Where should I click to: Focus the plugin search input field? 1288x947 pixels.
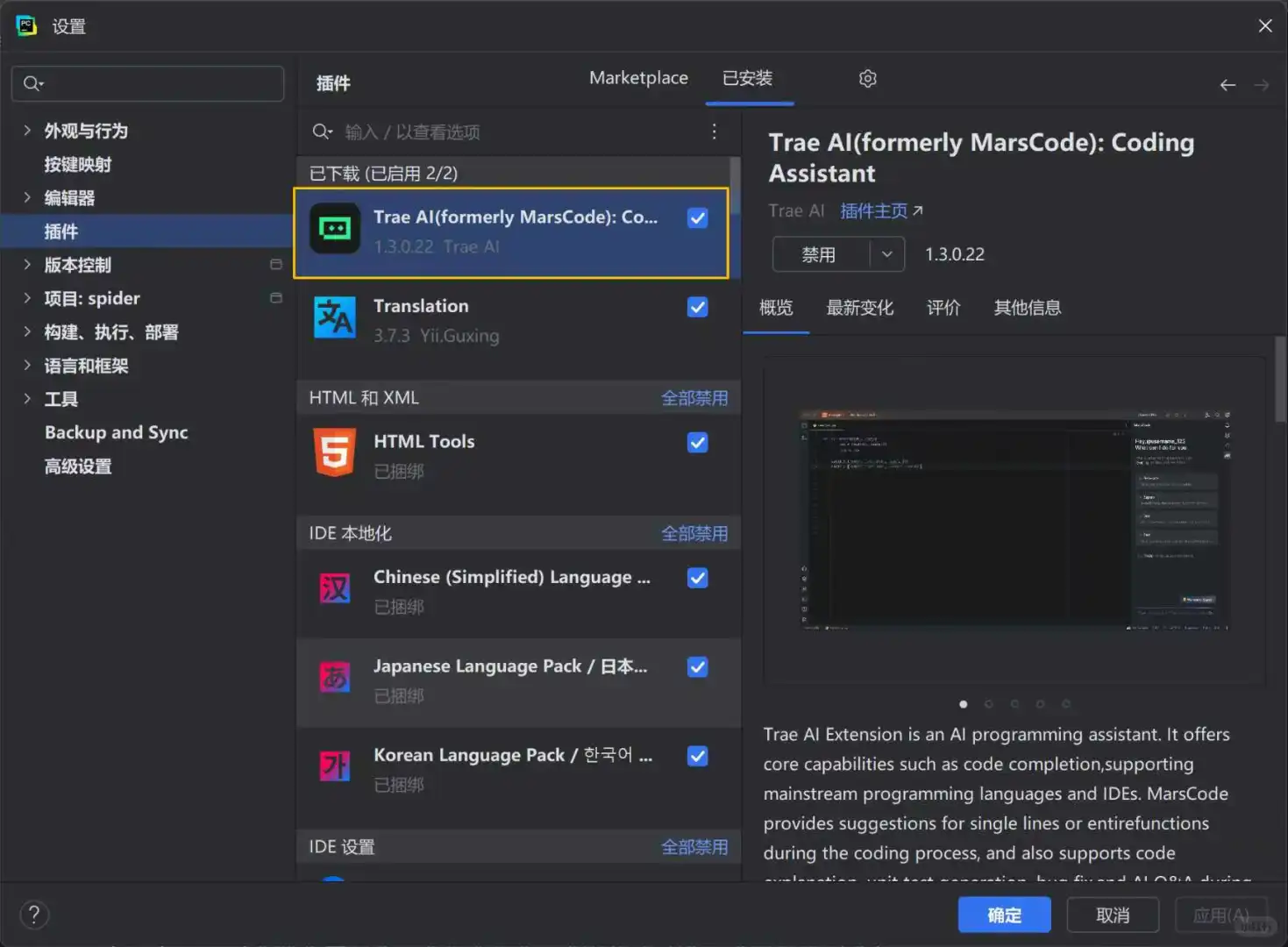(x=522, y=132)
